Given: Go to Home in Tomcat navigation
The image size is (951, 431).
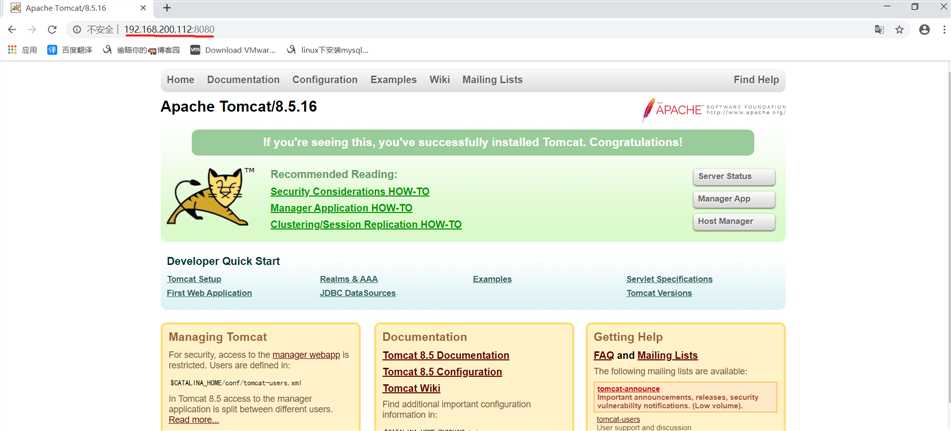Looking at the screenshot, I should coord(181,80).
